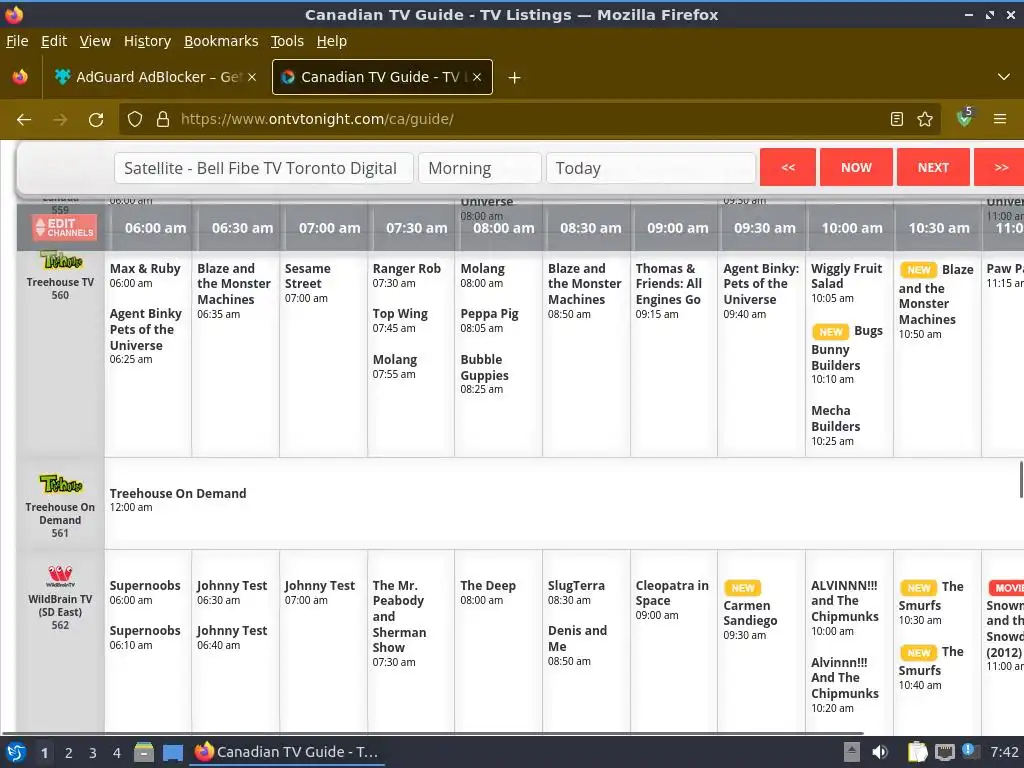
Task: View site security via the padlock icon
Action: 163,119
